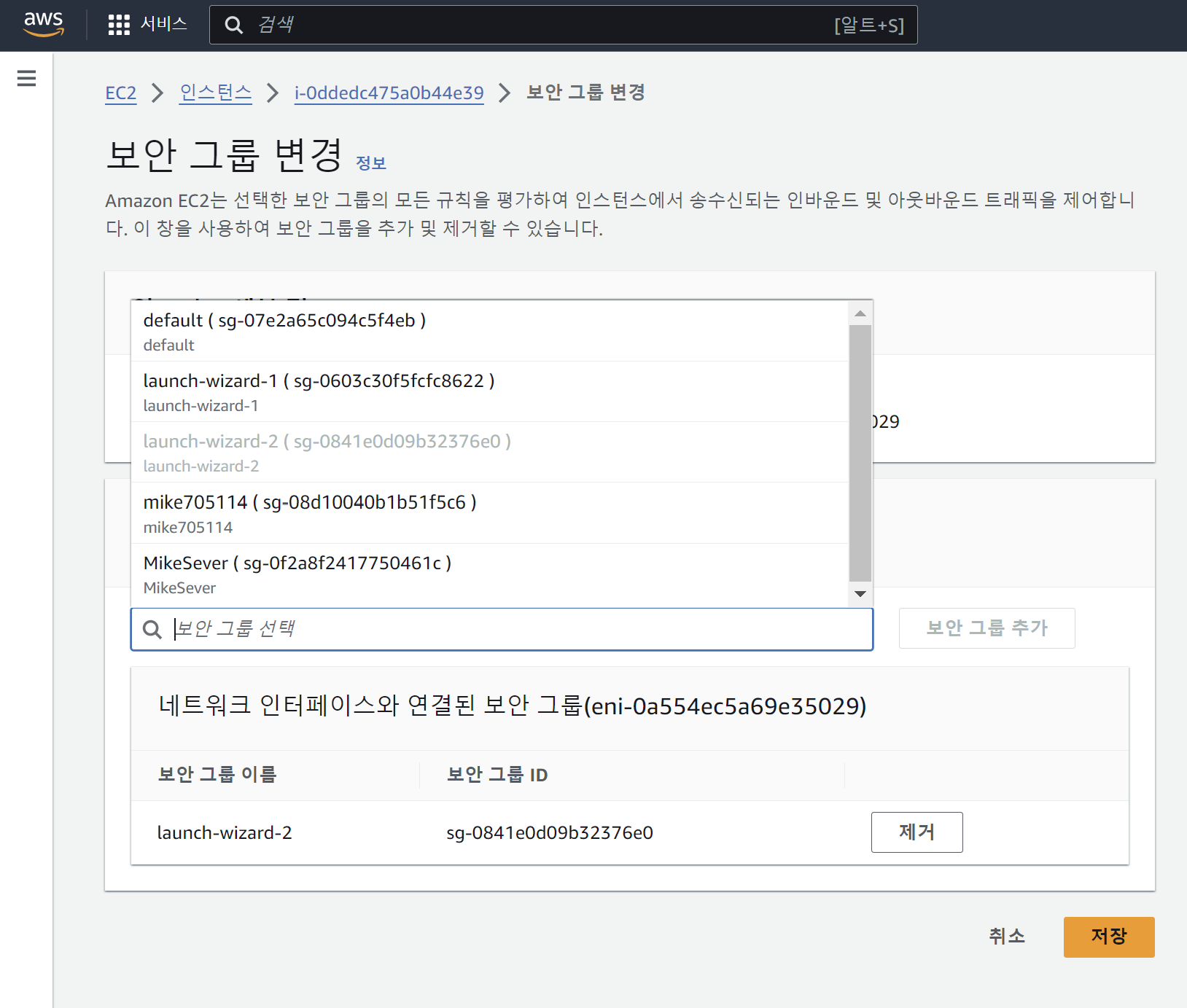Open the AWS home logo
The width and height of the screenshot is (1187, 1008).
[44, 24]
